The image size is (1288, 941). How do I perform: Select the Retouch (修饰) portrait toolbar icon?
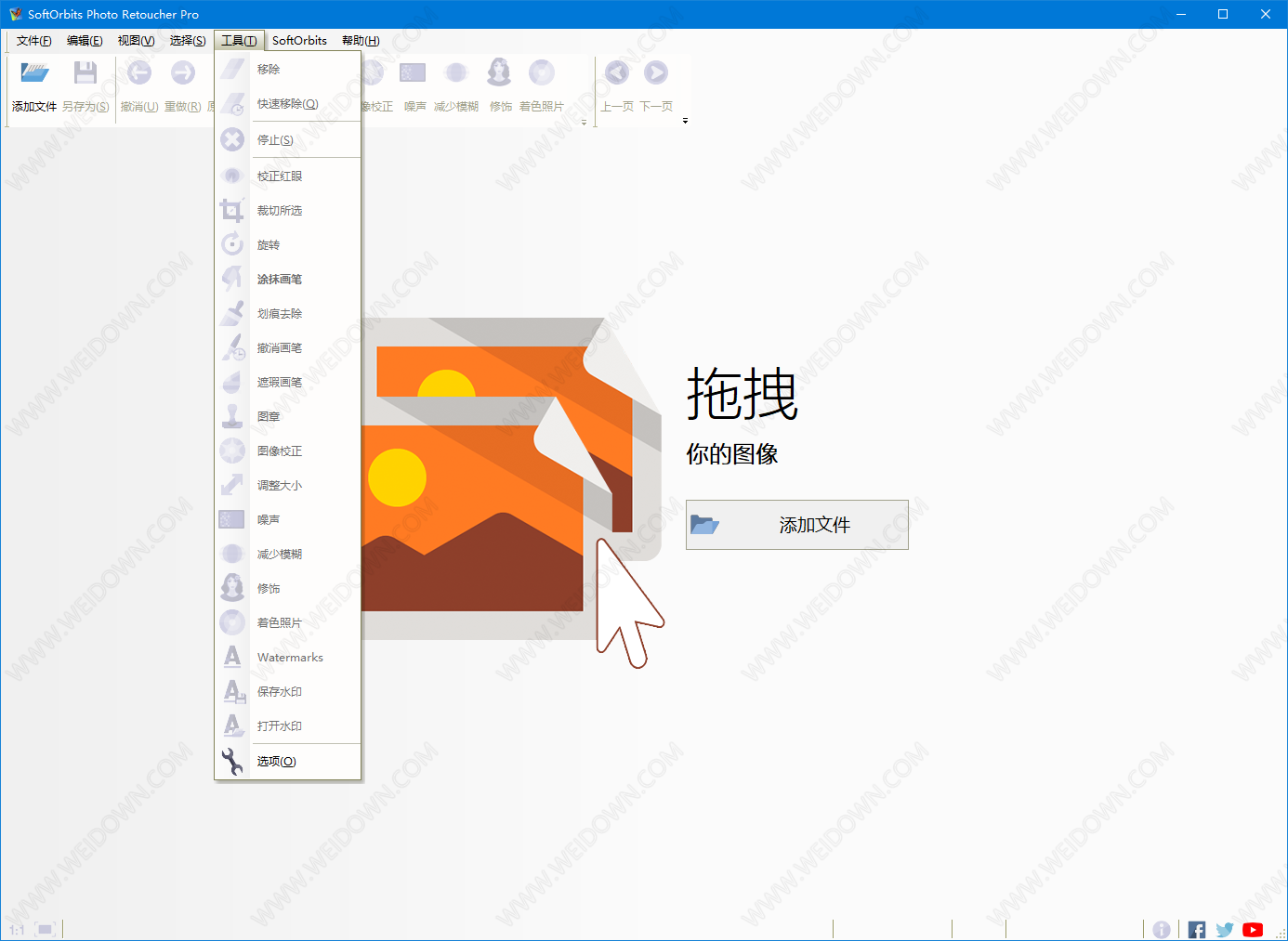500,72
